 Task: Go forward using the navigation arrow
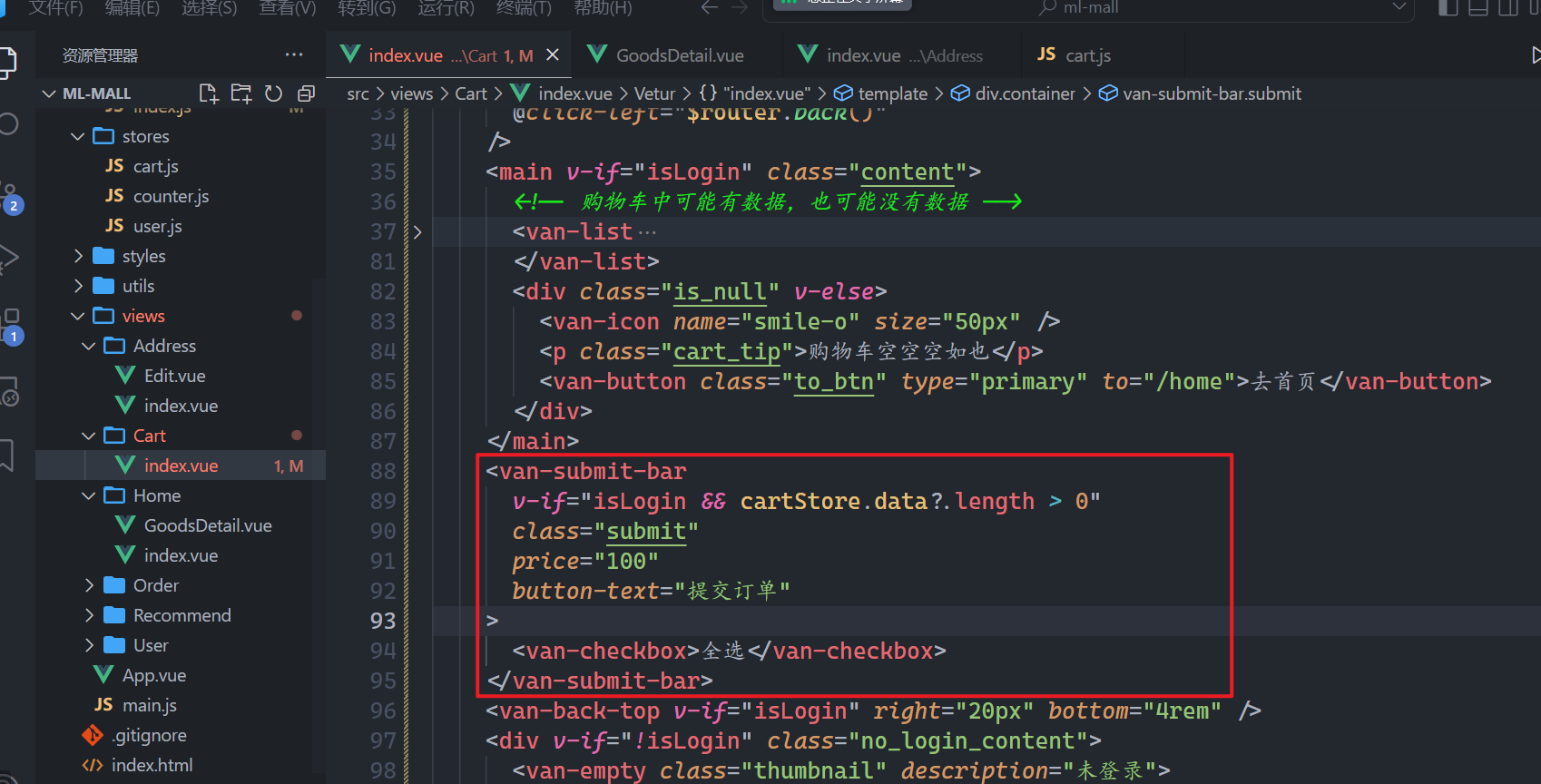coord(740,7)
